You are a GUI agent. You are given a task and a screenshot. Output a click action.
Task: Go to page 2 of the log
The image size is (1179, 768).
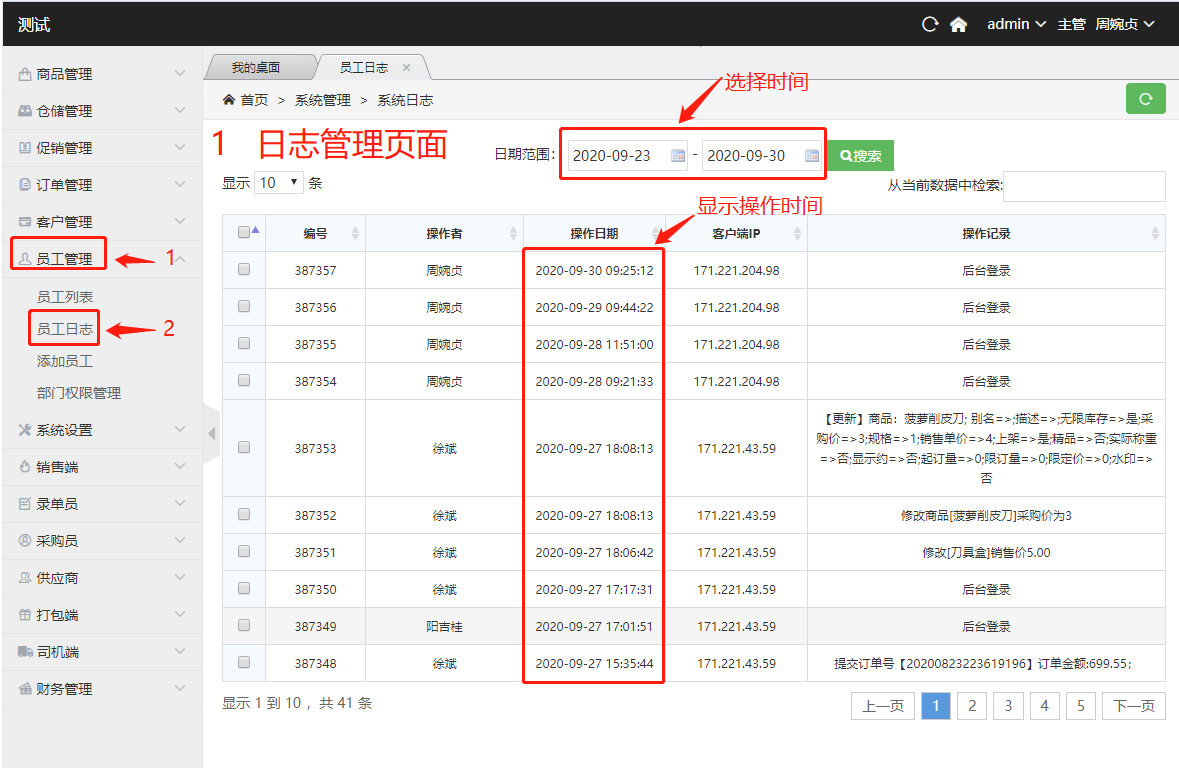(971, 706)
